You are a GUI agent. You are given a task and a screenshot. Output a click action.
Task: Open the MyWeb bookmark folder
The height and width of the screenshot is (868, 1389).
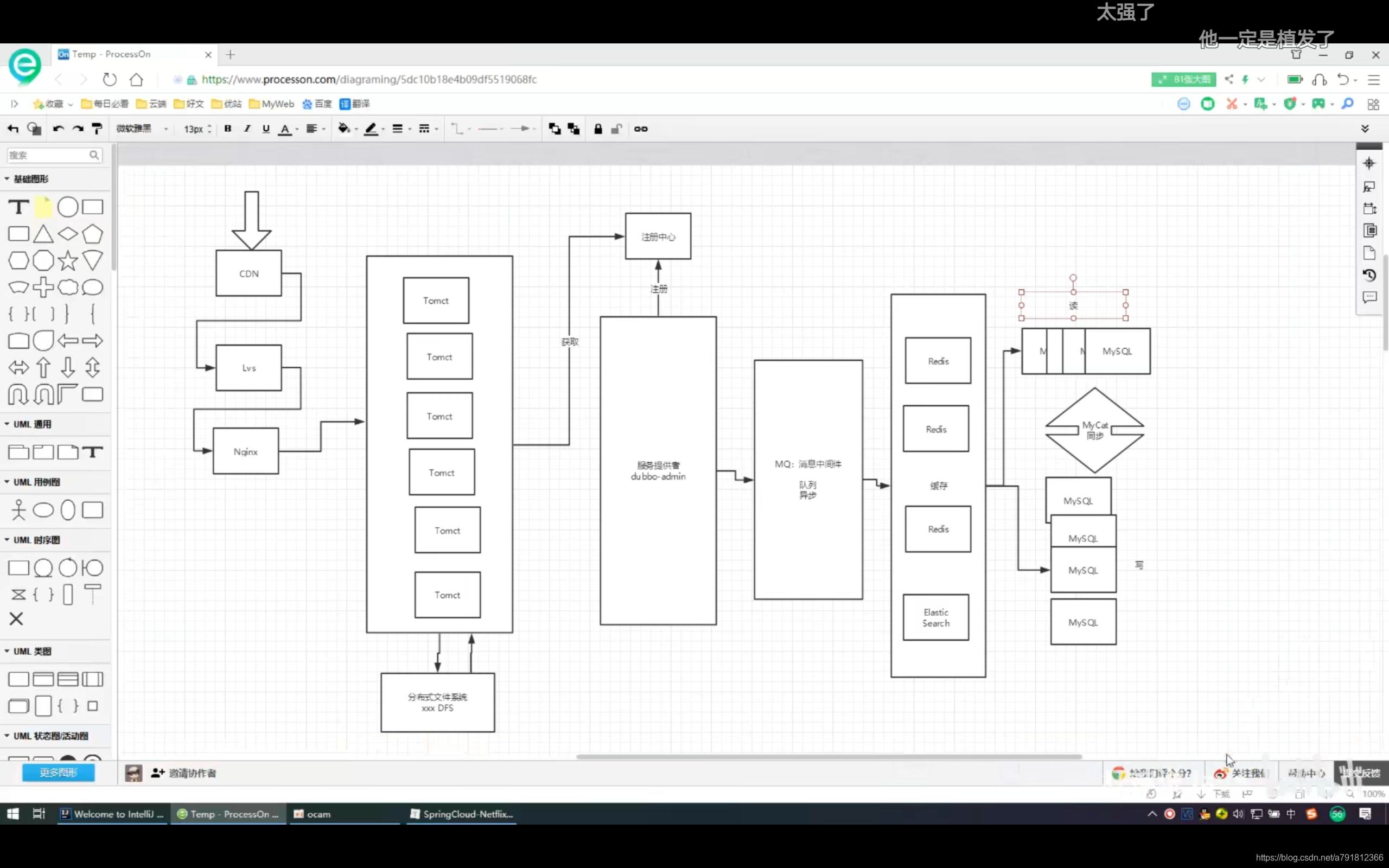[x=271, y=104]
